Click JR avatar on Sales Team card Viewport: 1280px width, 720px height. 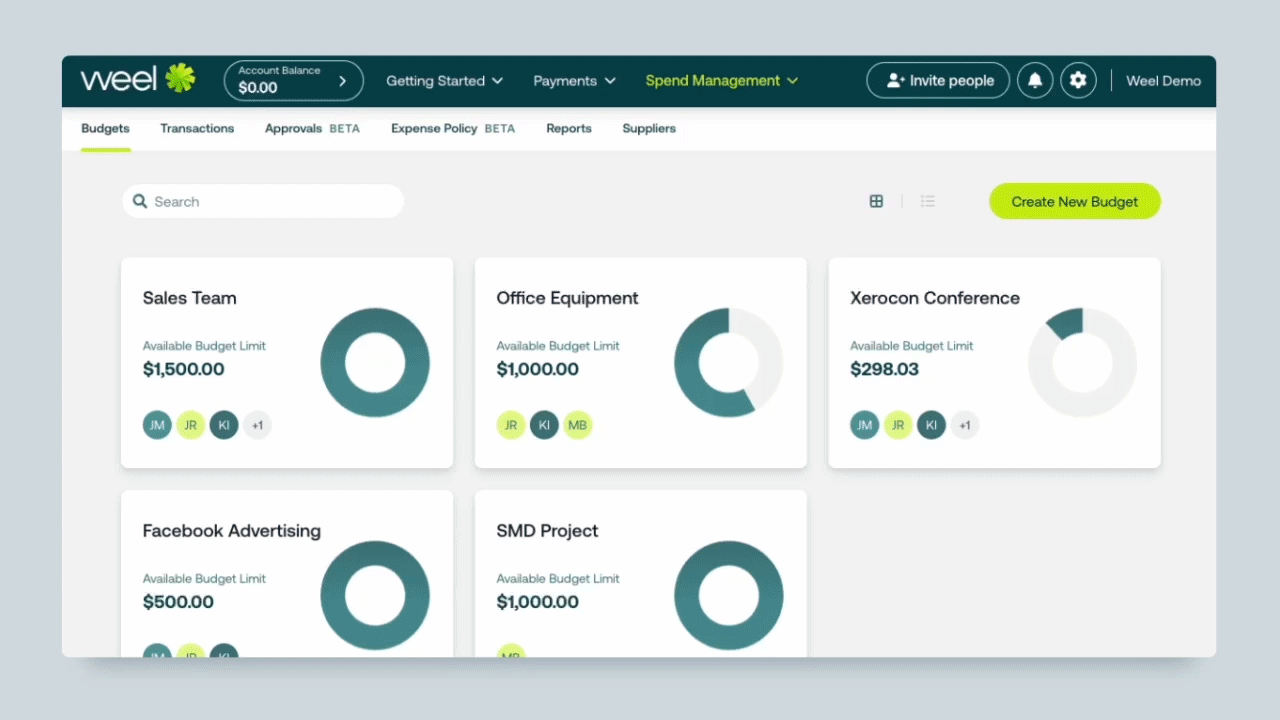191,425
